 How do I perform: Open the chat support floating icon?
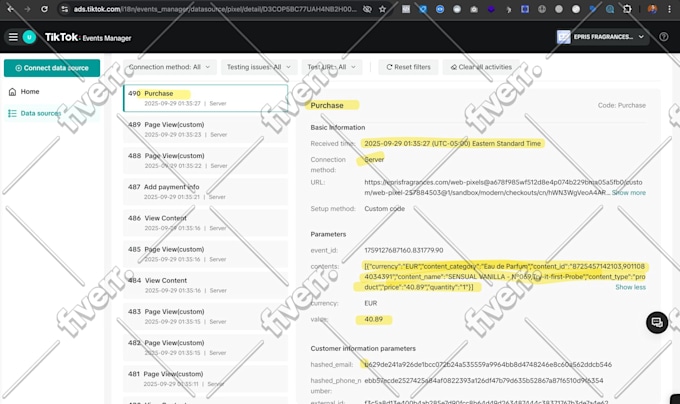coord(657,322)
